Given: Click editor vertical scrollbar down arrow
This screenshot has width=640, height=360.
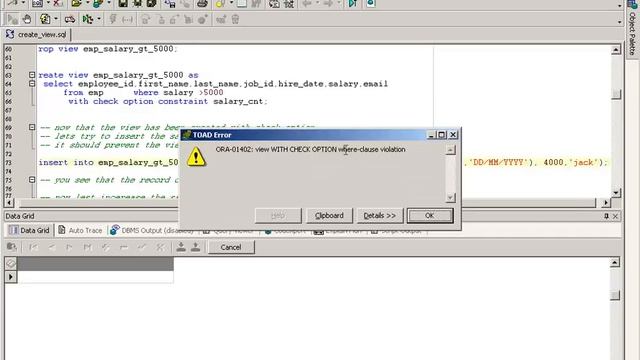Looking at the screenshot, I should (616, 192).
